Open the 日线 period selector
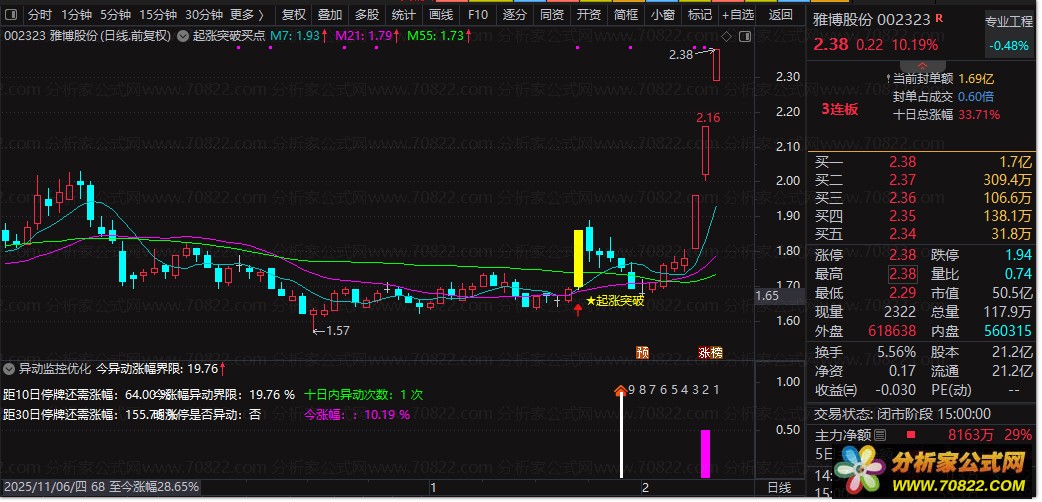1042x502 pixels. click(780, 487)
